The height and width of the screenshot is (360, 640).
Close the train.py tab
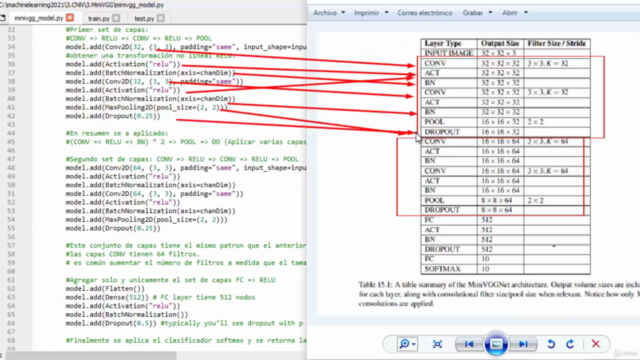[116, 18]
